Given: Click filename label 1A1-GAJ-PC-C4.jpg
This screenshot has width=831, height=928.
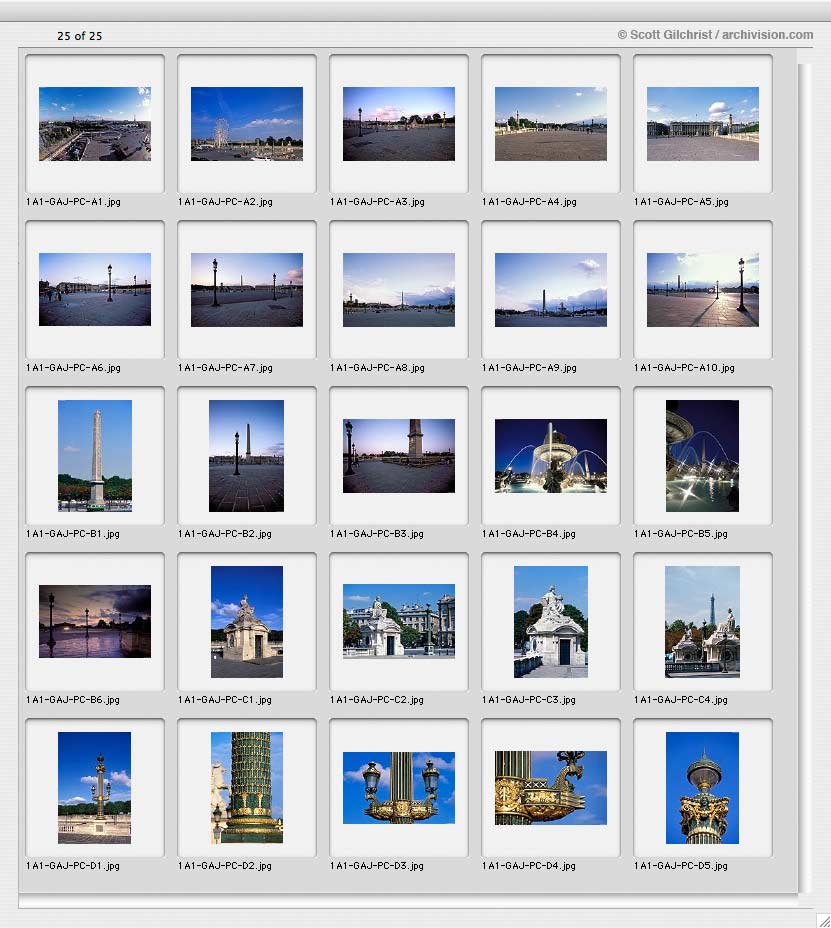Looking at the screenshot, I should 681,700.
